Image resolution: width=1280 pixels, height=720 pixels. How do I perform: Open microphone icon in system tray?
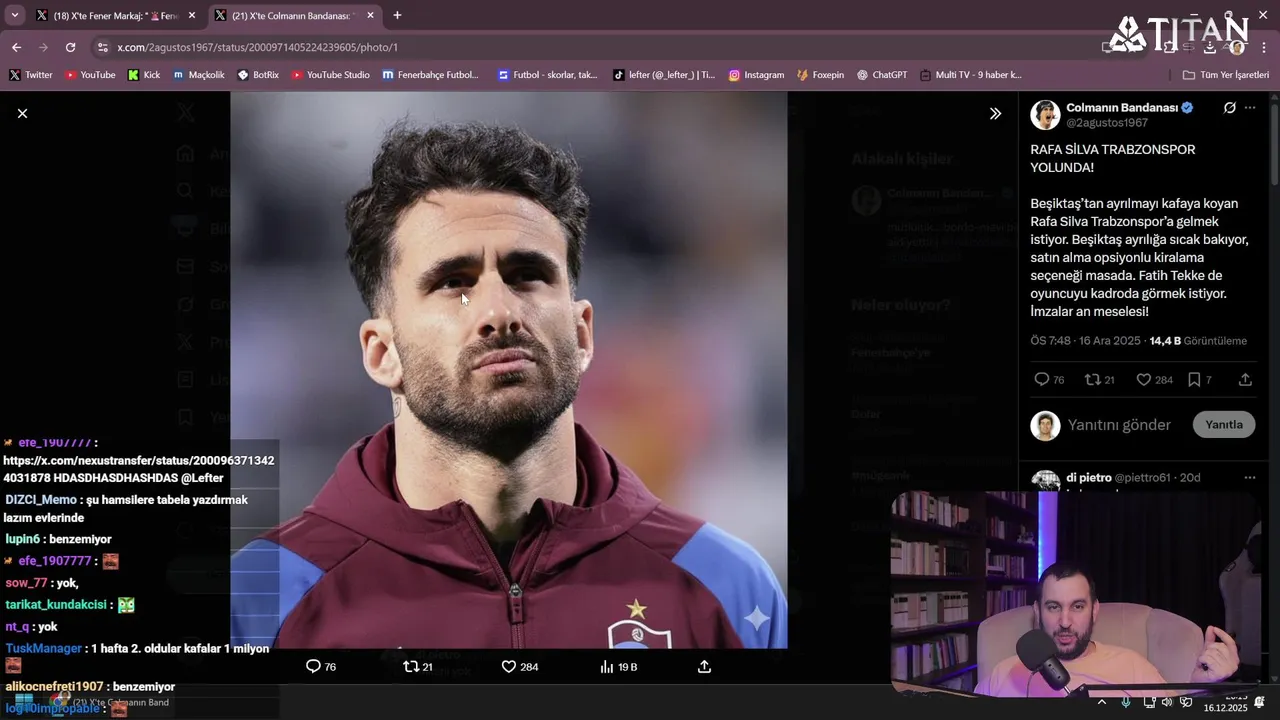(x=1126, y=702)
